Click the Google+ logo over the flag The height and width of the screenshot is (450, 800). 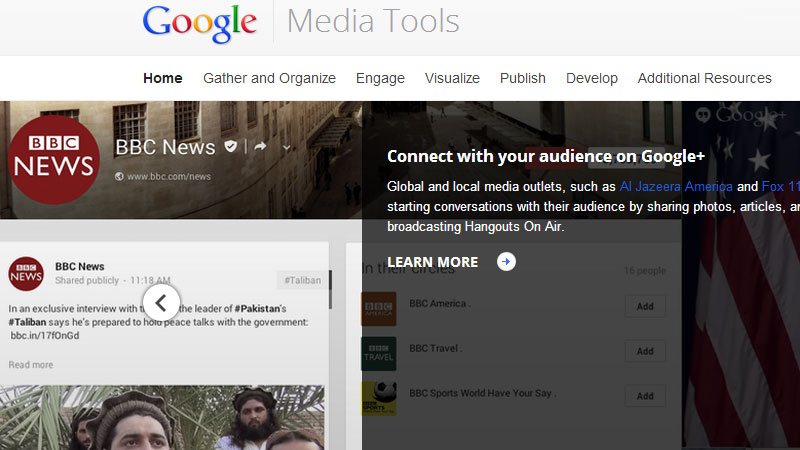pyautogui.click(x=741, y=116)
